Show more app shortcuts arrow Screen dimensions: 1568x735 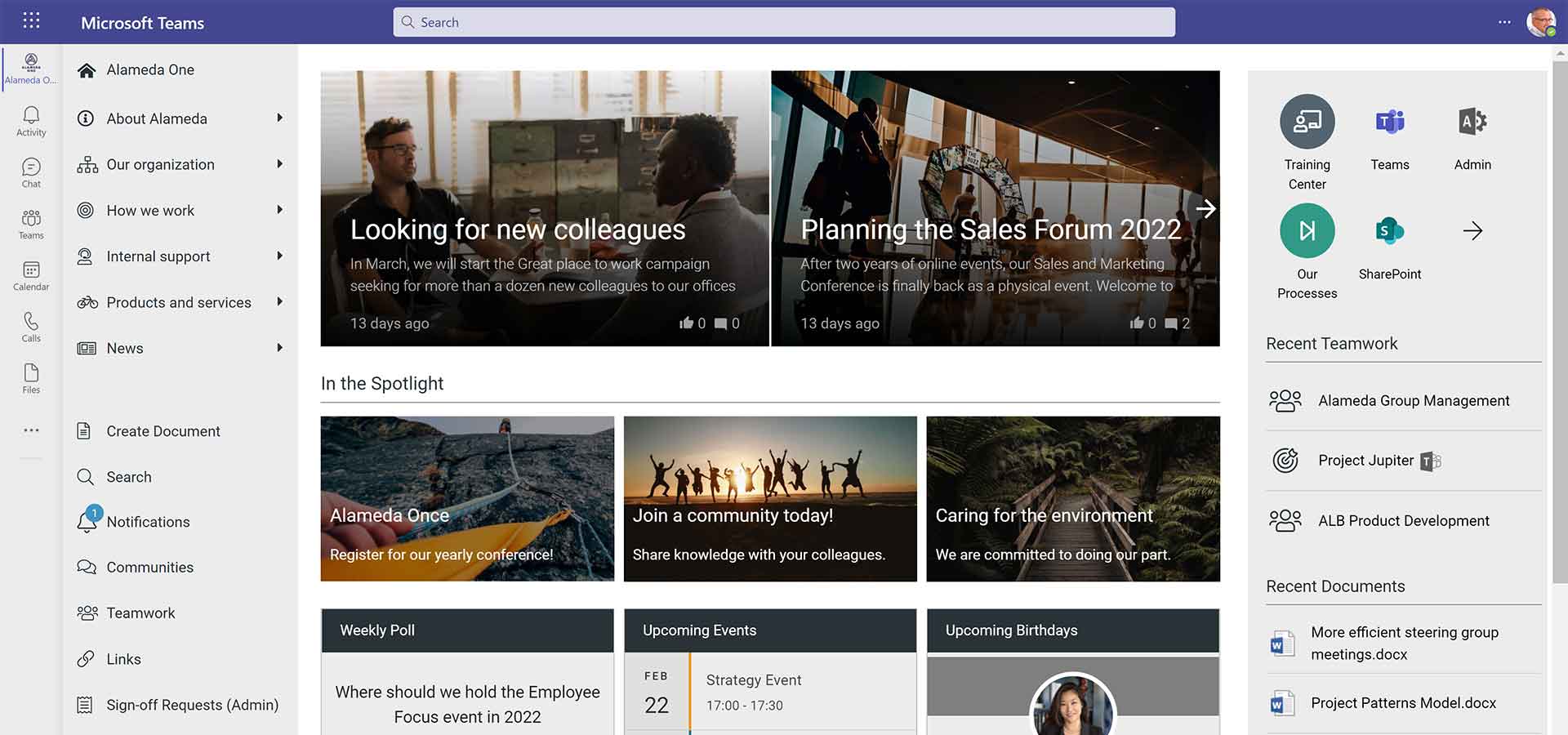pyautogui.click(x=1472, y=231)
